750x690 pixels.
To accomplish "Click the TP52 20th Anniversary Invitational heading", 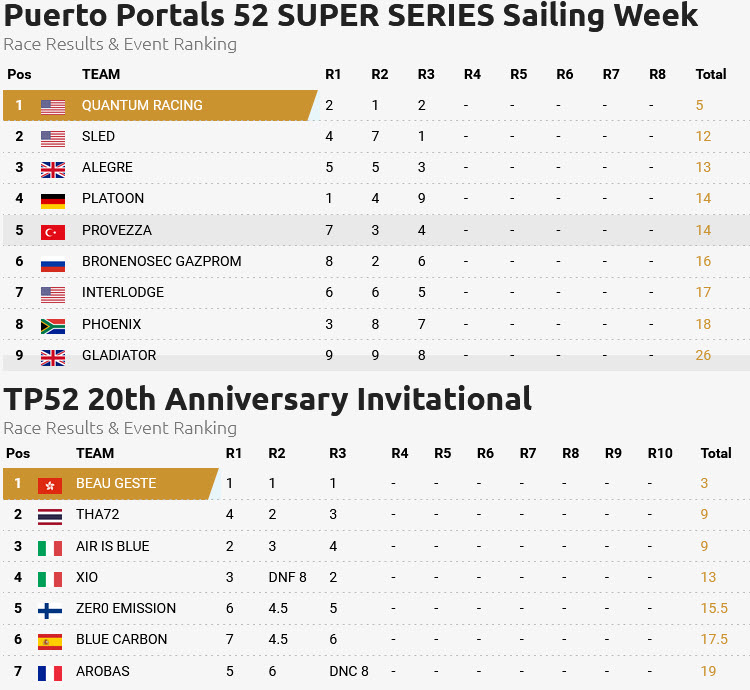I will click(x=268, y=399).
